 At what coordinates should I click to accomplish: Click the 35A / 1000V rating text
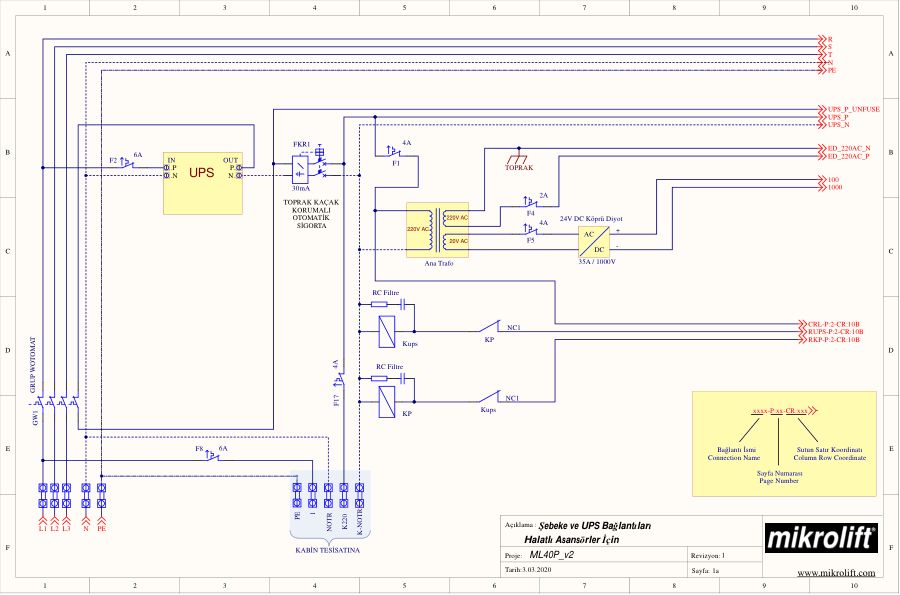[x=597, y=262]
